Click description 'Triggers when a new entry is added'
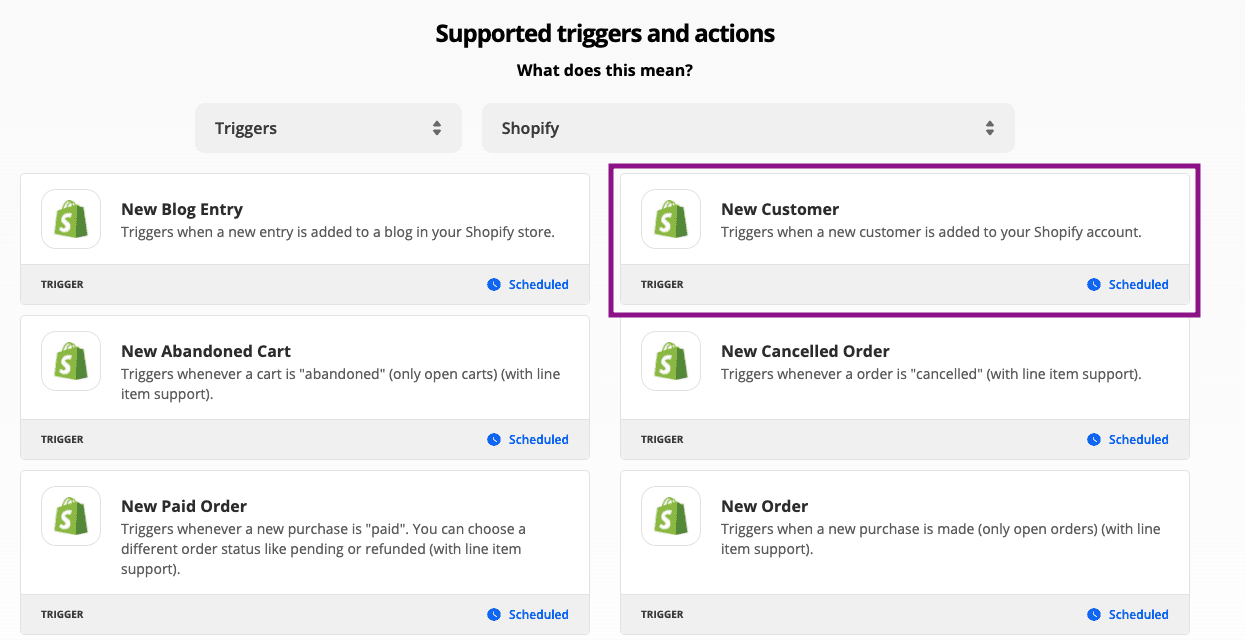The height and width of the screenshot is (642, 1245). (338, 232)
